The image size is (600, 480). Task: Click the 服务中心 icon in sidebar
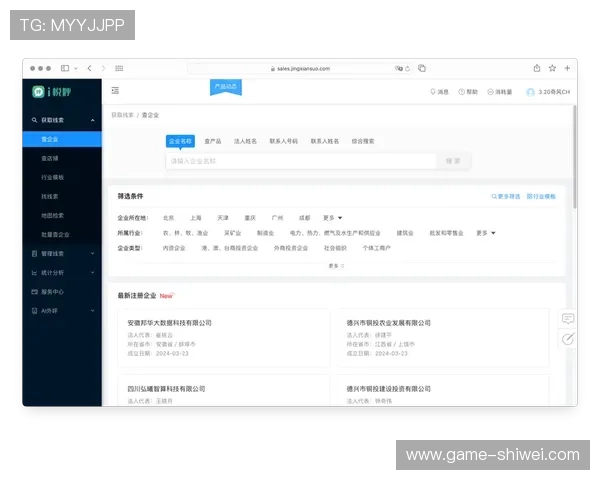click(34, 292)
